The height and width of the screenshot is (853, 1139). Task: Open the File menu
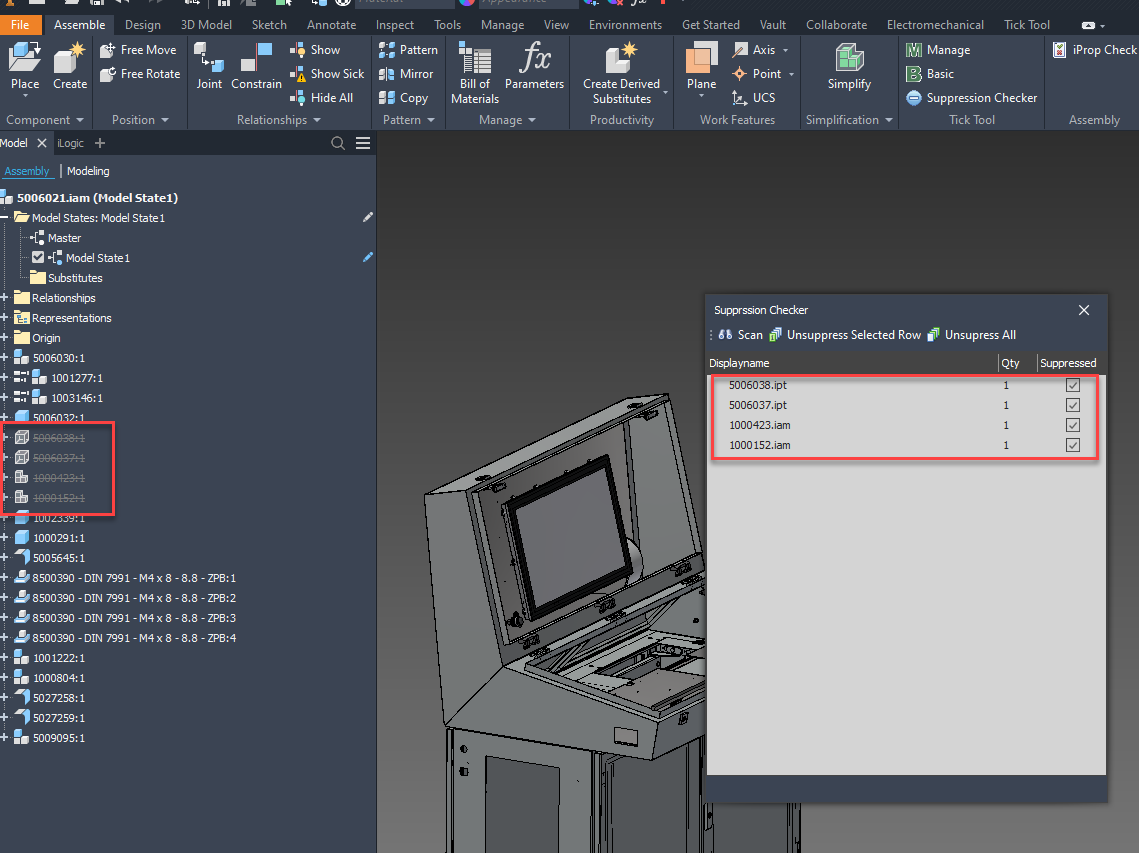pyautogui.click(x=20, y=25)
